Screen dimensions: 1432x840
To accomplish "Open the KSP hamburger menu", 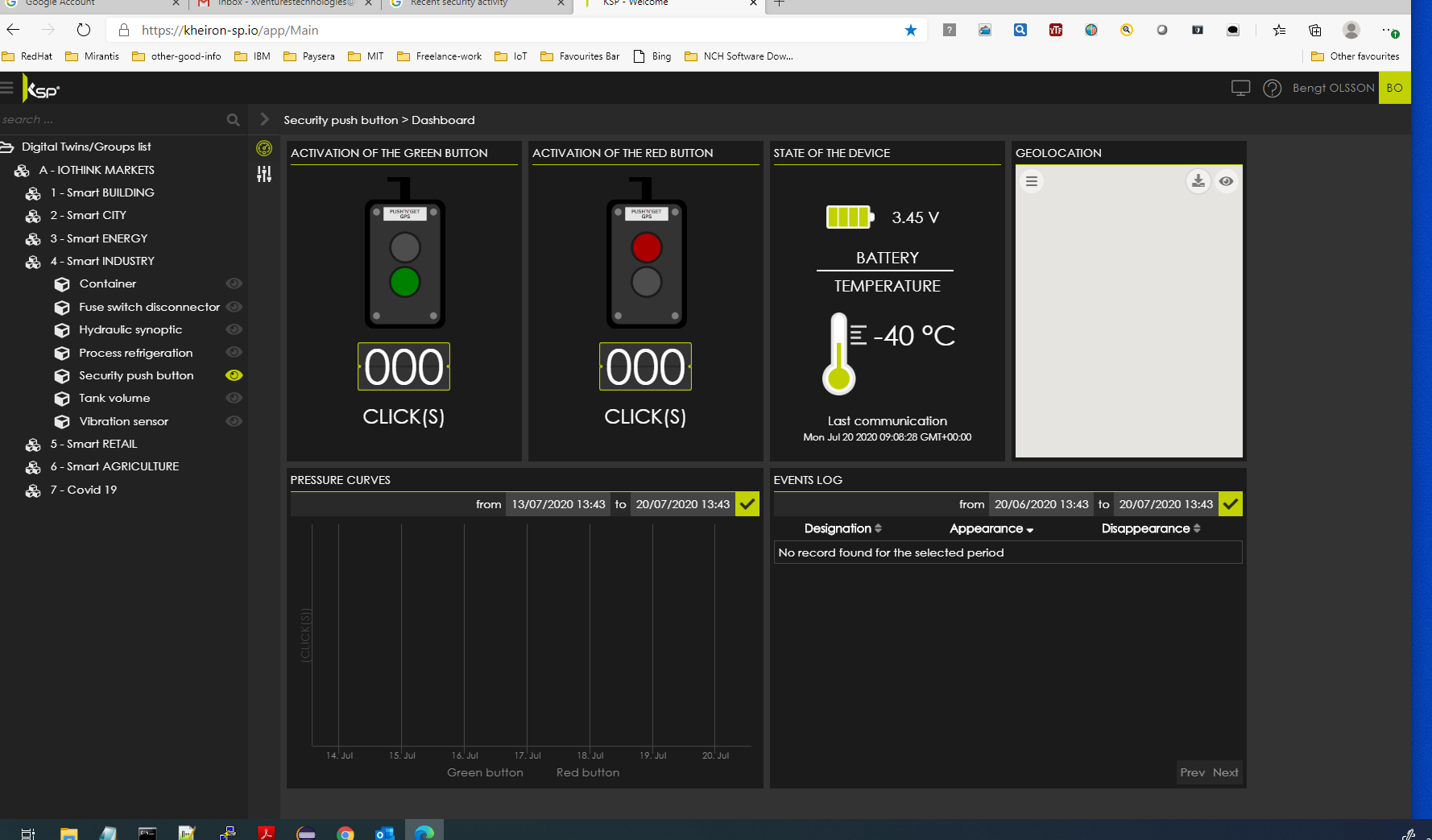I will click(x=7, y=88).
